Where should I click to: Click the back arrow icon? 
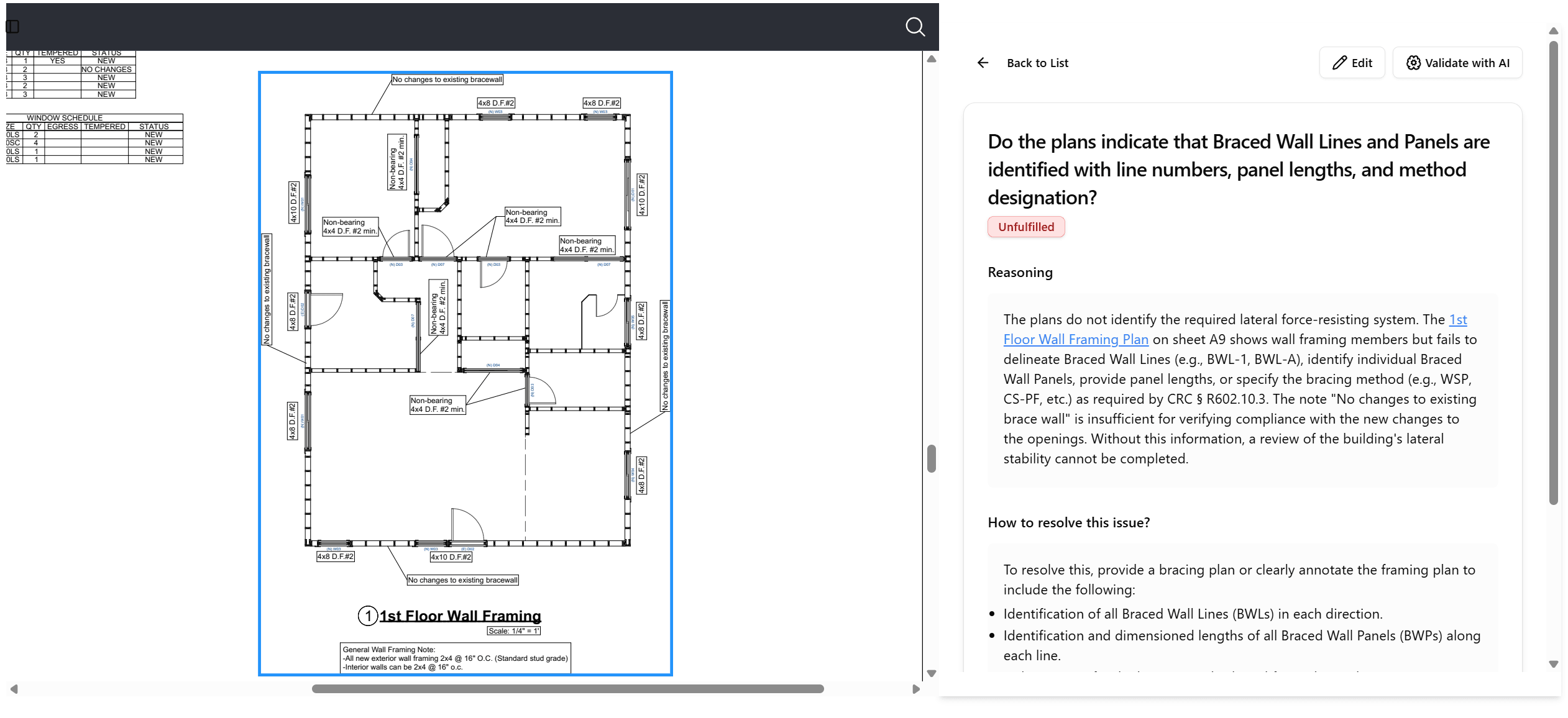point(983,63)
